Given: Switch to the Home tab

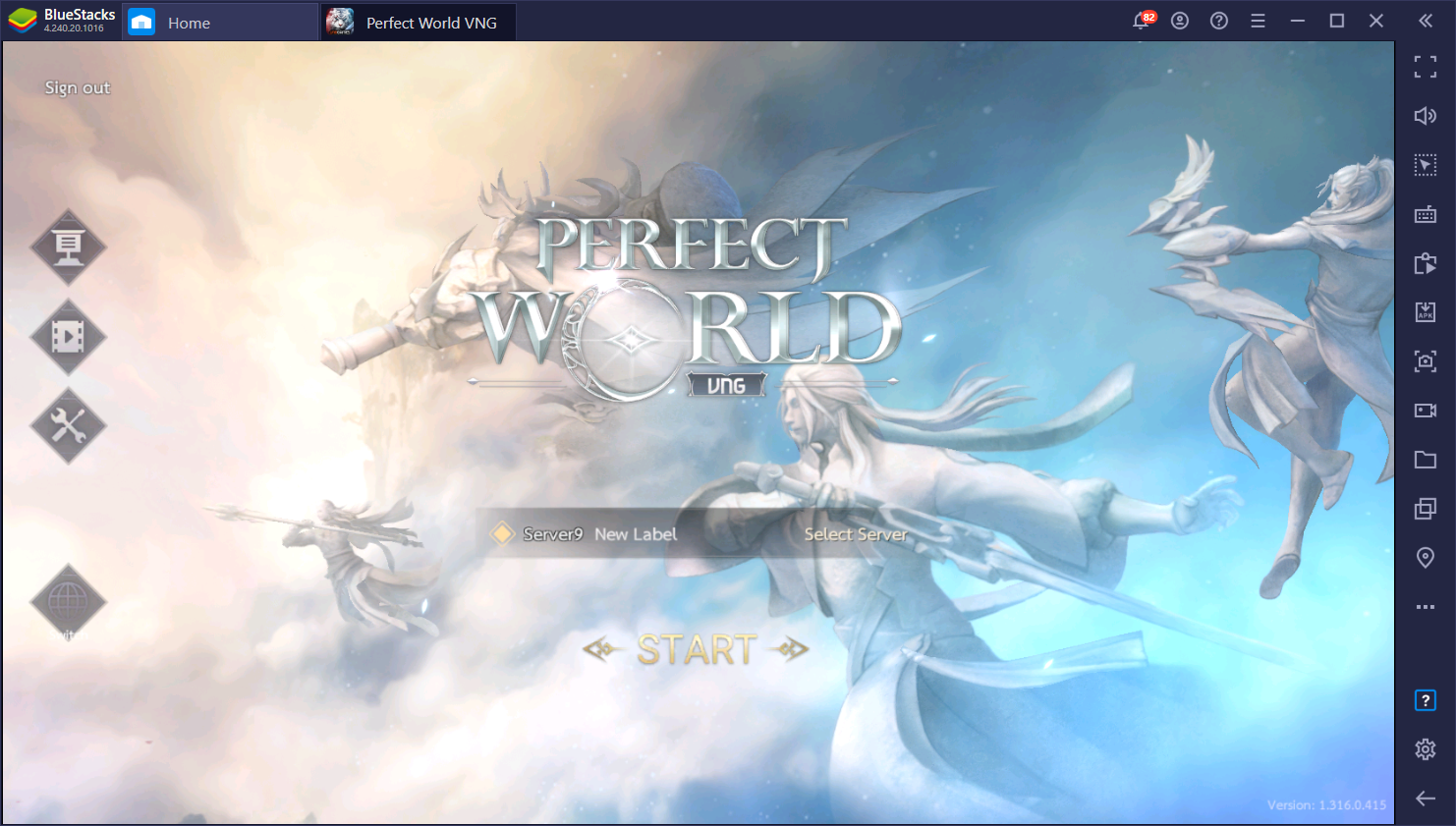Looking at the screenshot, I should 220,22.
